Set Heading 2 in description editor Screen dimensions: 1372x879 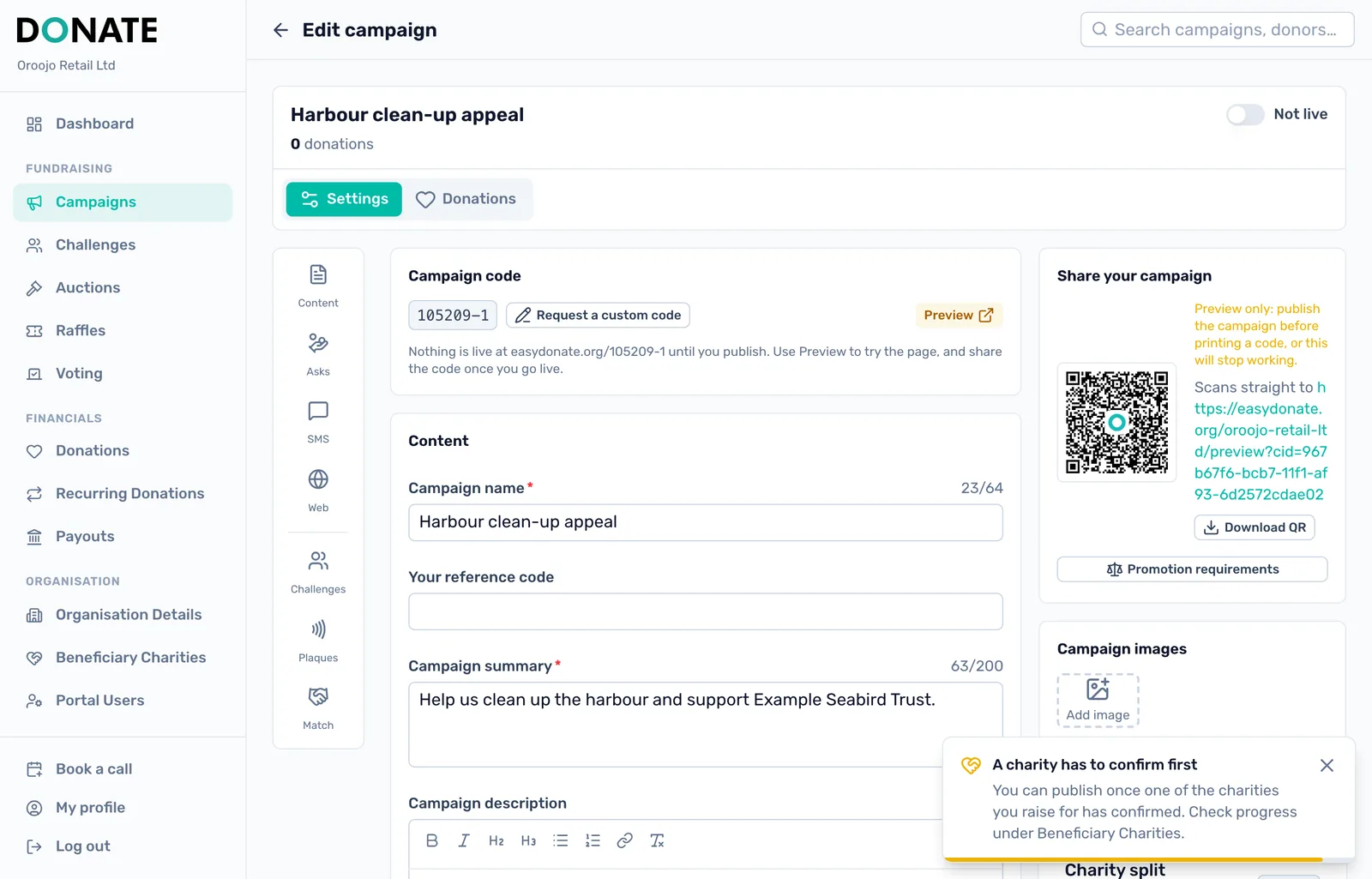pyautogui.click(x=496, y=841)
